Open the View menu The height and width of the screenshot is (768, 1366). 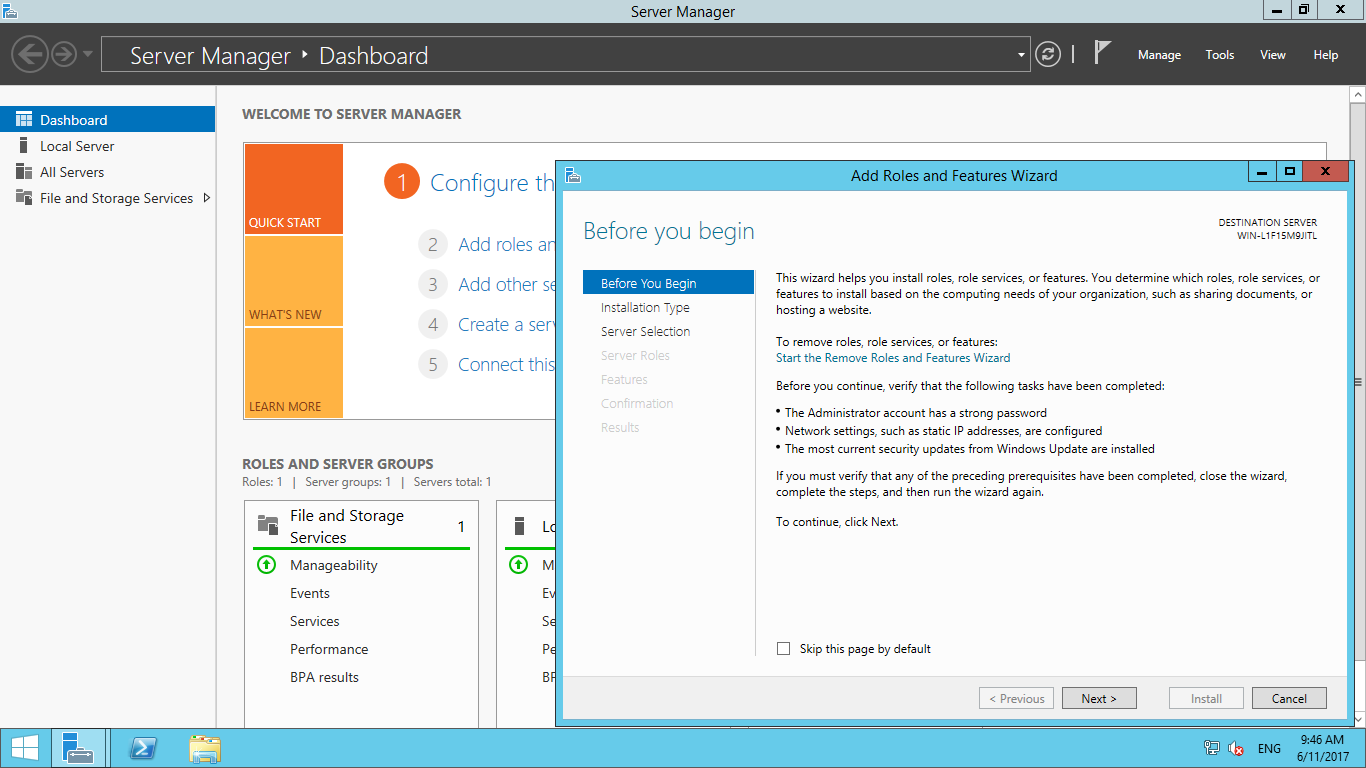tap(1273, 55)
